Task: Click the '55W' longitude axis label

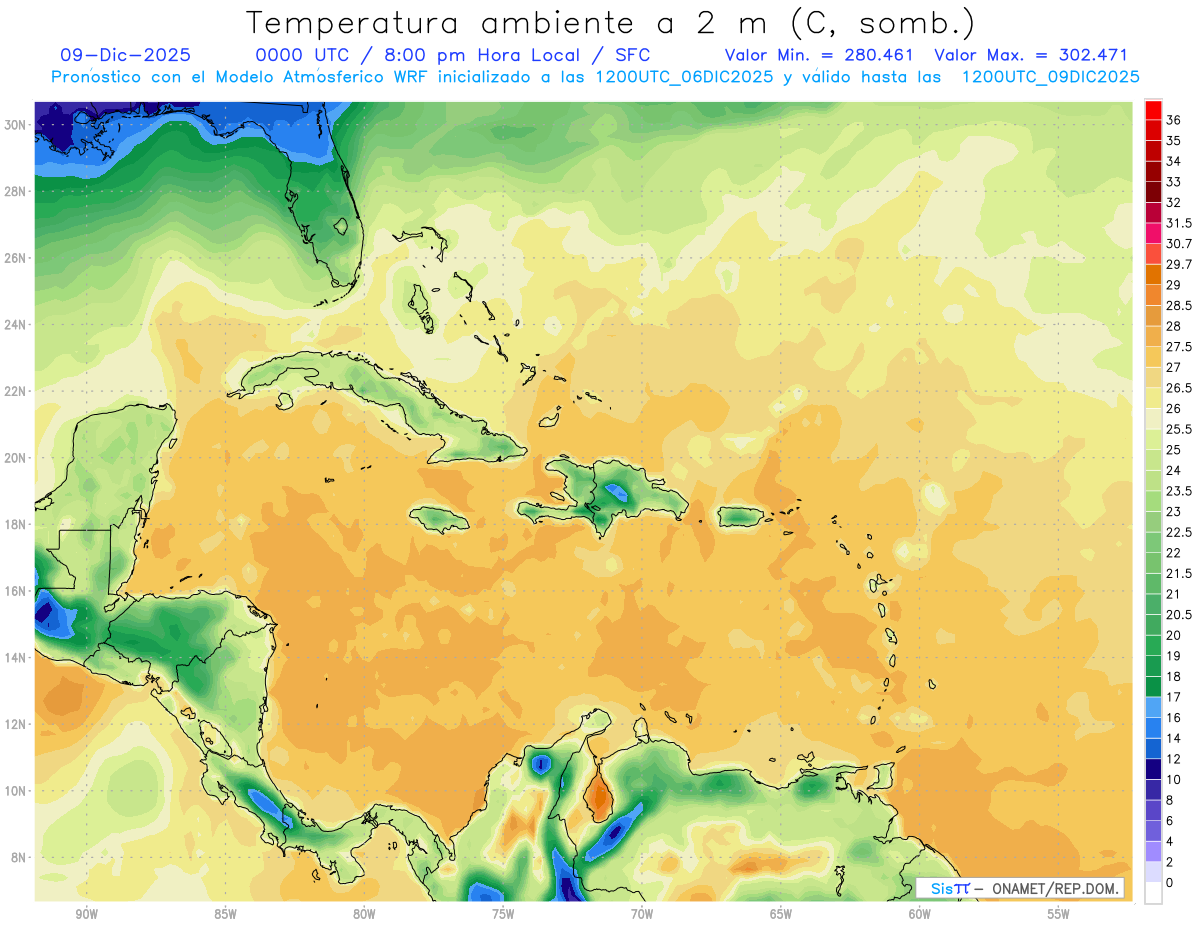Action: tap(1059, 914)
